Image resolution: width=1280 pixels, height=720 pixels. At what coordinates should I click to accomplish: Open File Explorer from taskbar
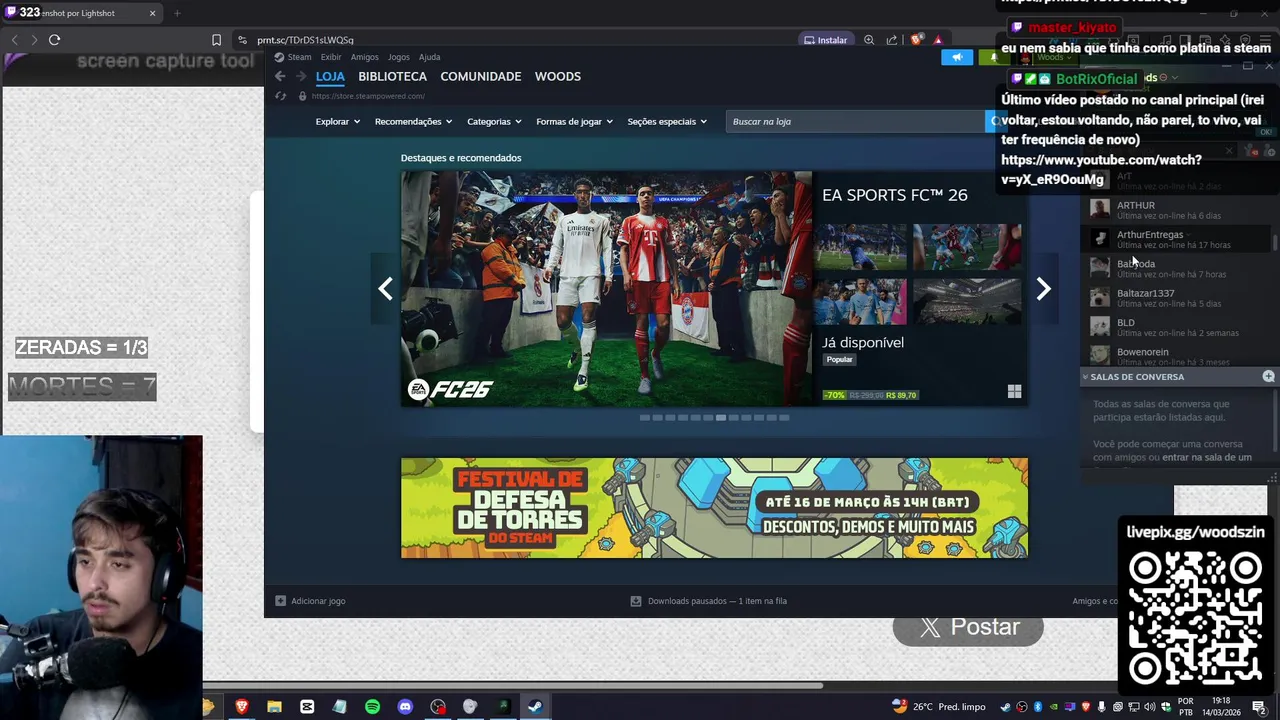(x=274, y=707)
